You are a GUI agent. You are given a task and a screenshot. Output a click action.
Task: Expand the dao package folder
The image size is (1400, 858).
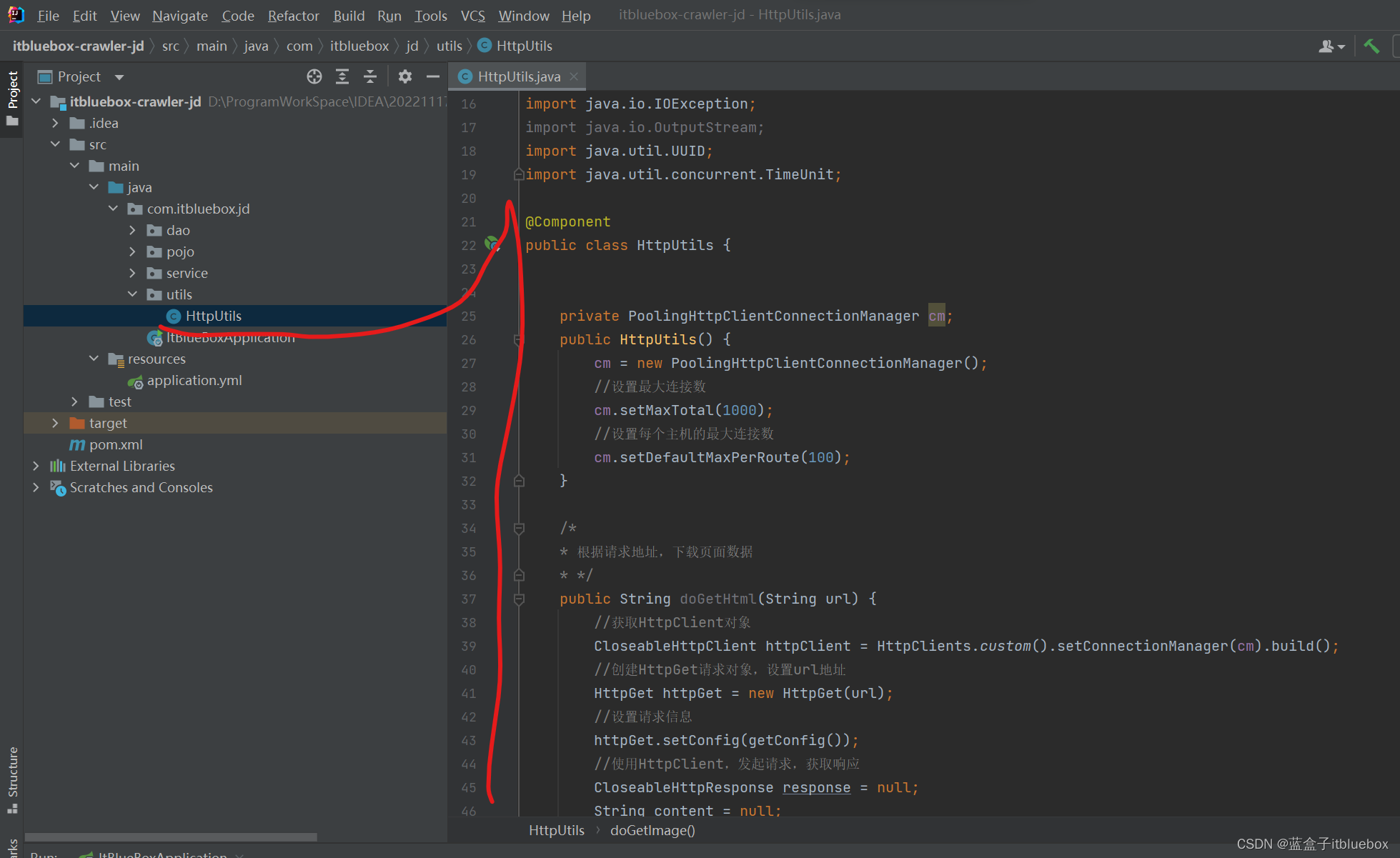point(132,230)
